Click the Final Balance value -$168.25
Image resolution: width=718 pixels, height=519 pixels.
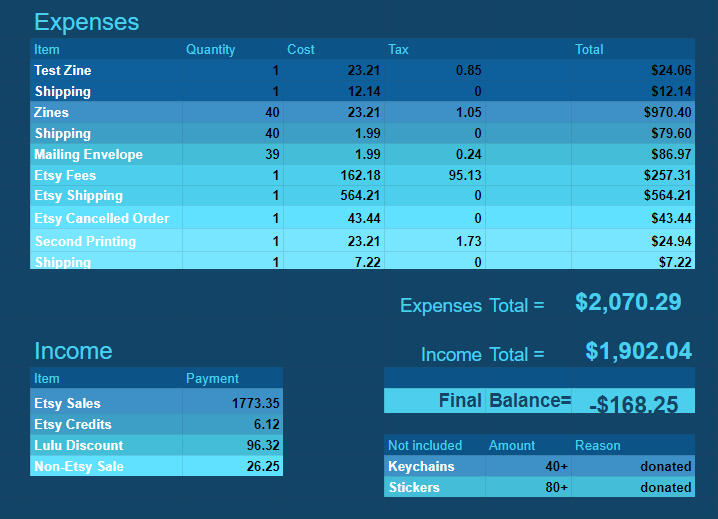coord(634,404)
